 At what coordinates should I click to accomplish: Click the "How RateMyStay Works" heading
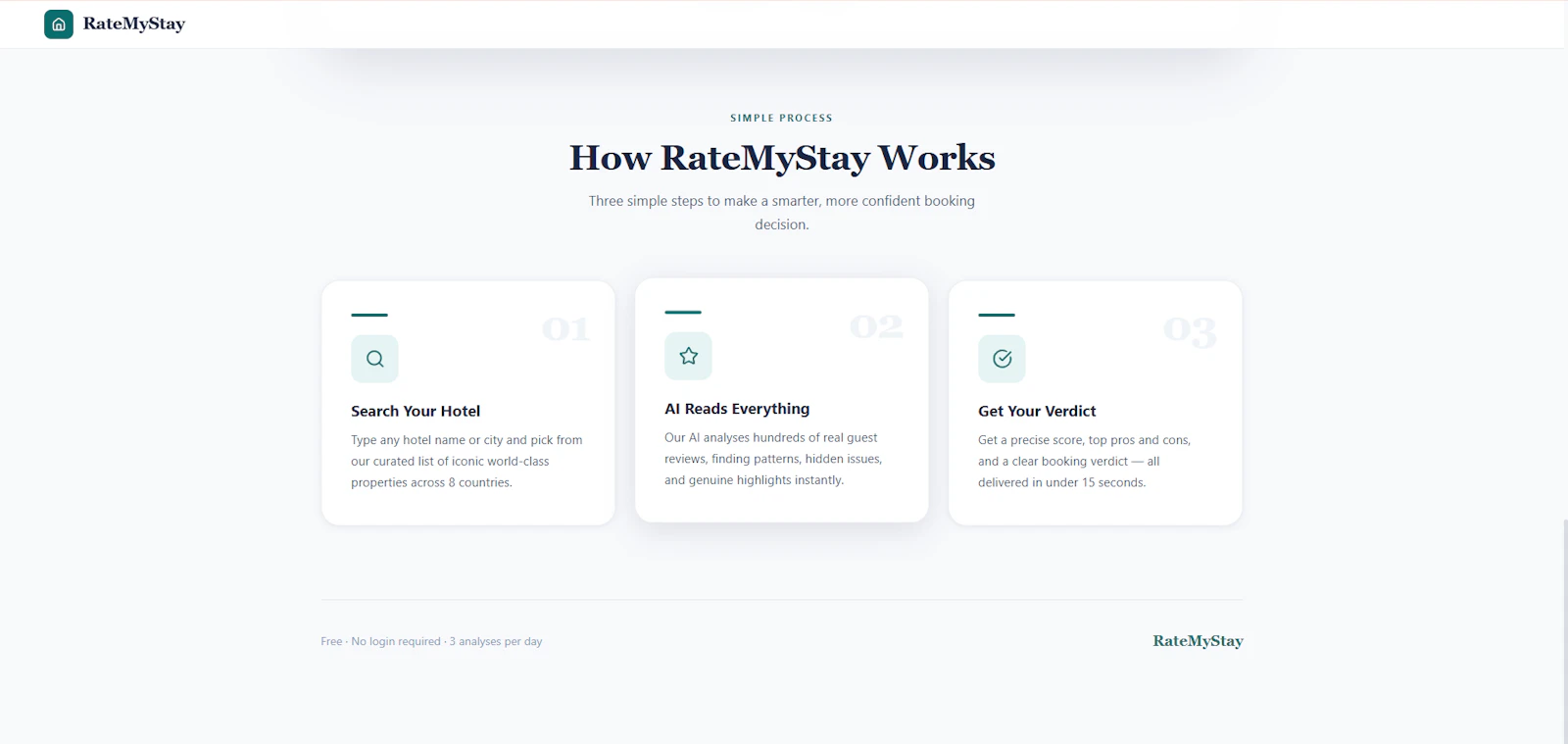tap(782, 158)
